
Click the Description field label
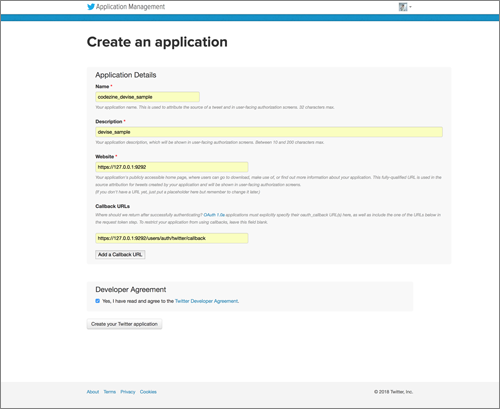[x=109, y=122]
